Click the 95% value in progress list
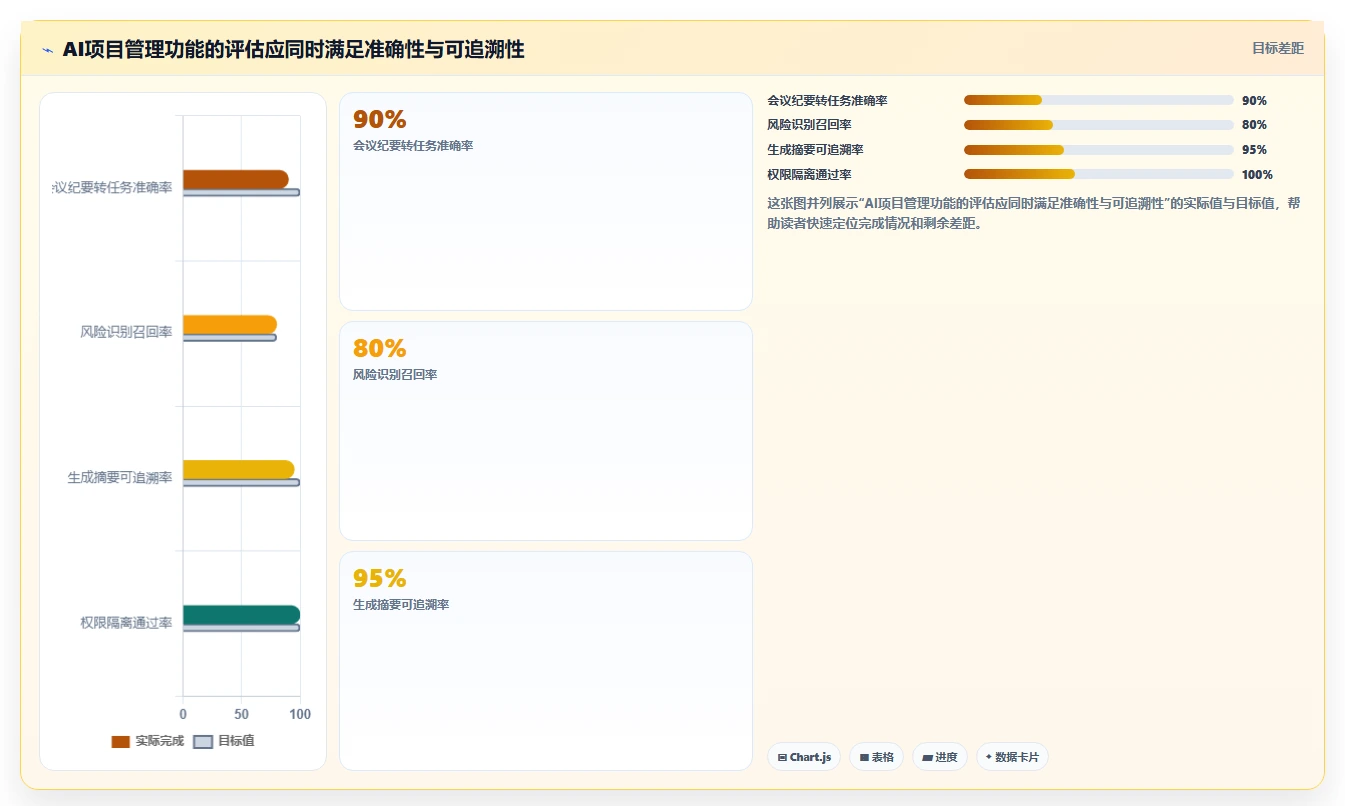The width and height of the screenshot is (1345, 806). pos(1254,150)
